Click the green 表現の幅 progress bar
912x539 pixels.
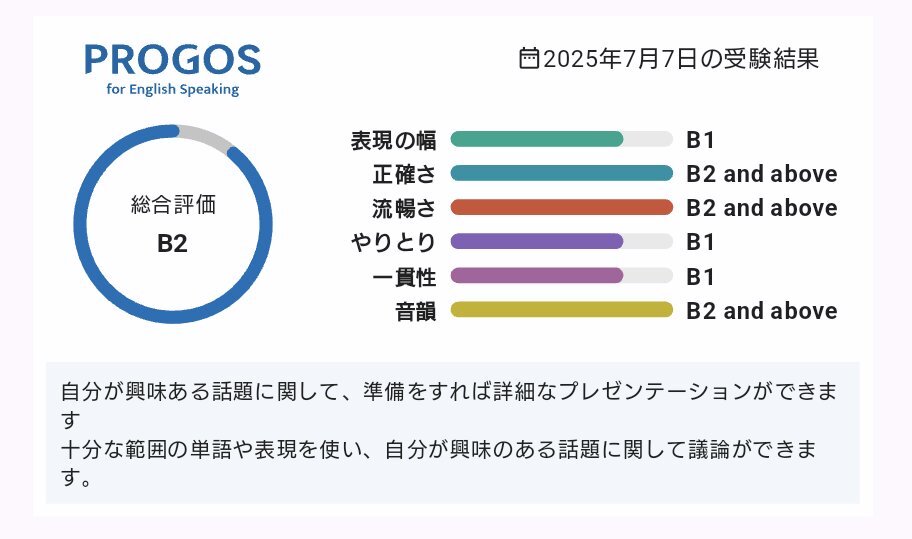562,139
